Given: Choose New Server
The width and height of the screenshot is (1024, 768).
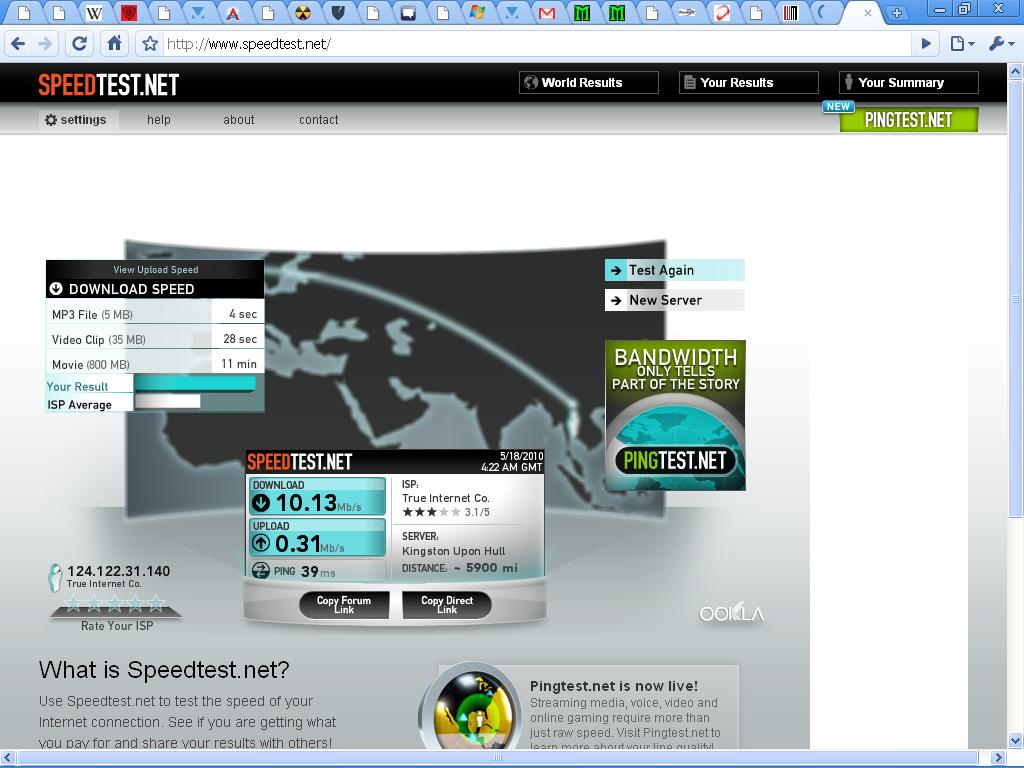Looking at the screenshot, I should pyautogui.click(x=674, y=300).
